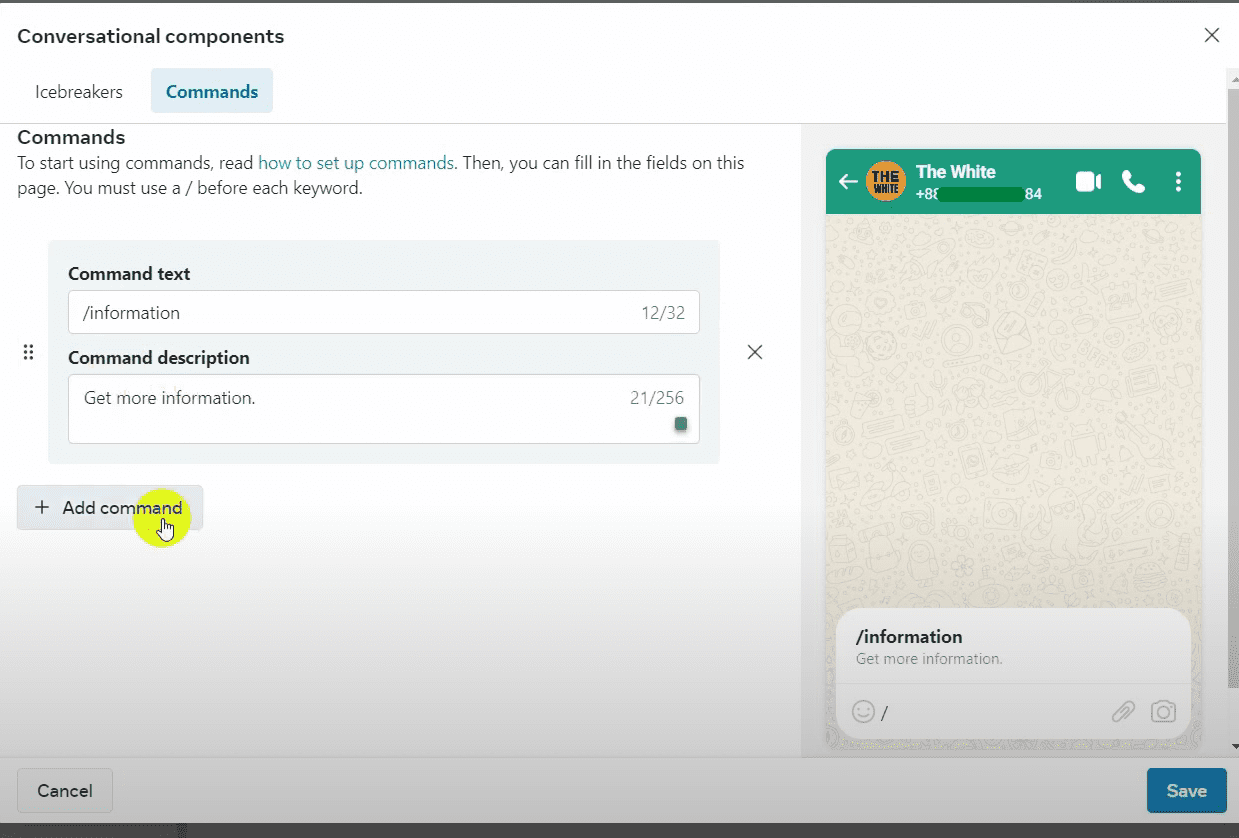Click the six-dot drag handle beside the command
This screenshot has height=838, width=1239.
pyautogui.click(x=29, y=352)
